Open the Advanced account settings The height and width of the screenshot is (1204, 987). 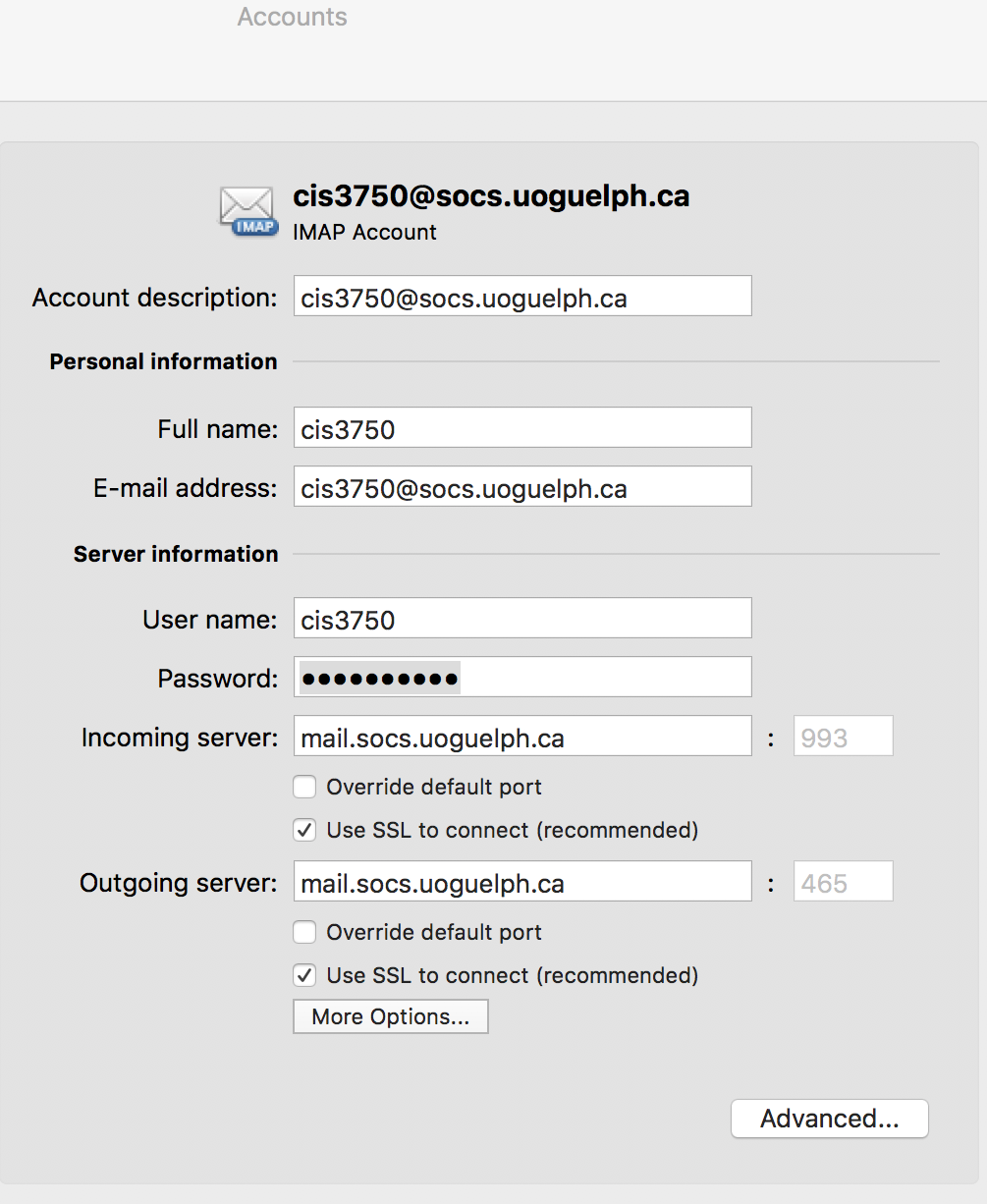[828, 1118]
